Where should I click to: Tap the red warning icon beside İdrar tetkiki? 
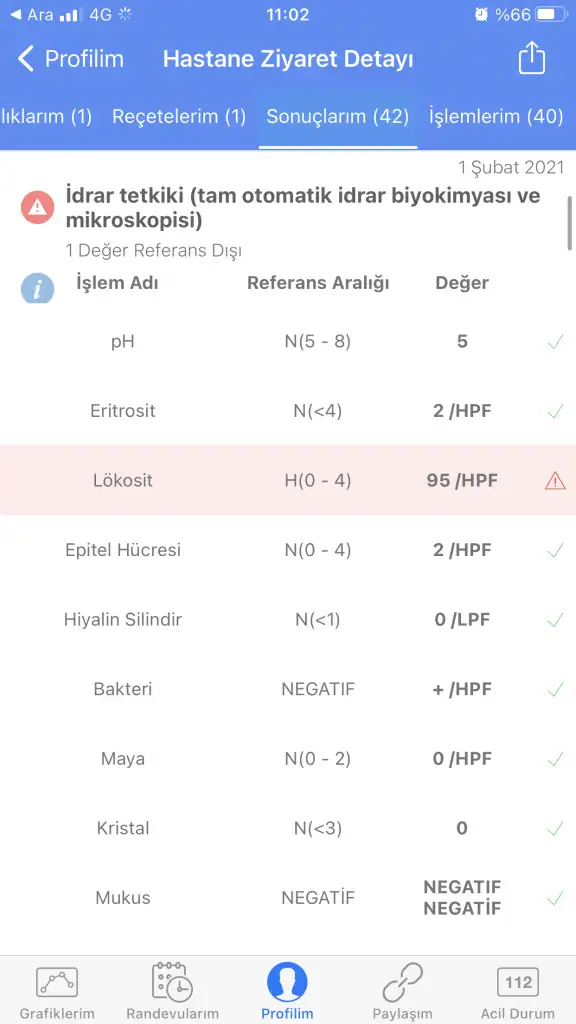click(37, 208)
